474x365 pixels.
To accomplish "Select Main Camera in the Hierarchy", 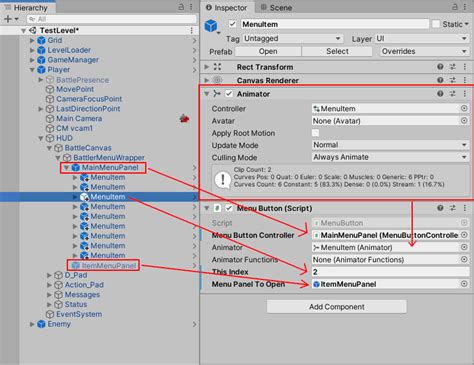I will 79,118.
